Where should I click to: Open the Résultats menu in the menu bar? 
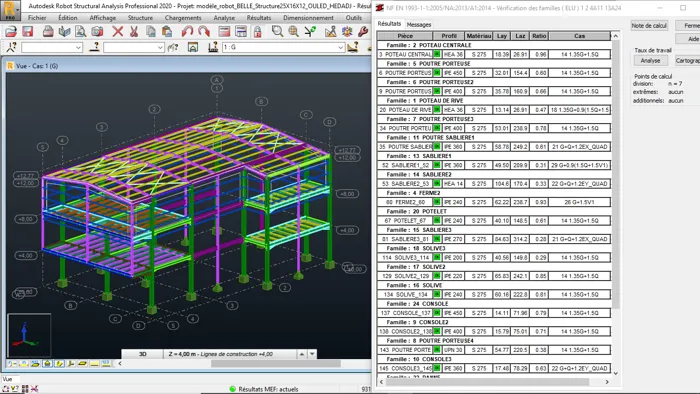pos(258,18)
